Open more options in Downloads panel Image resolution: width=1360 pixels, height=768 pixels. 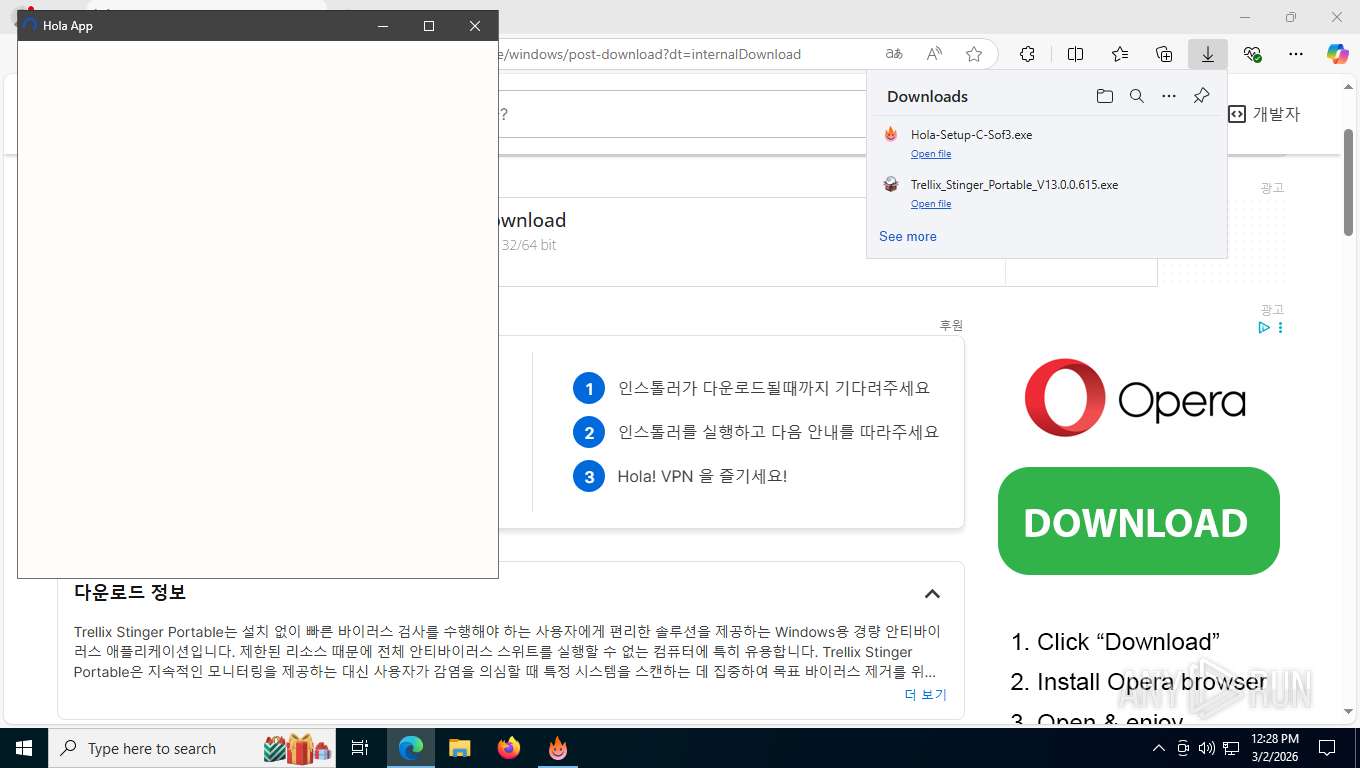[x=1169, y=96]
